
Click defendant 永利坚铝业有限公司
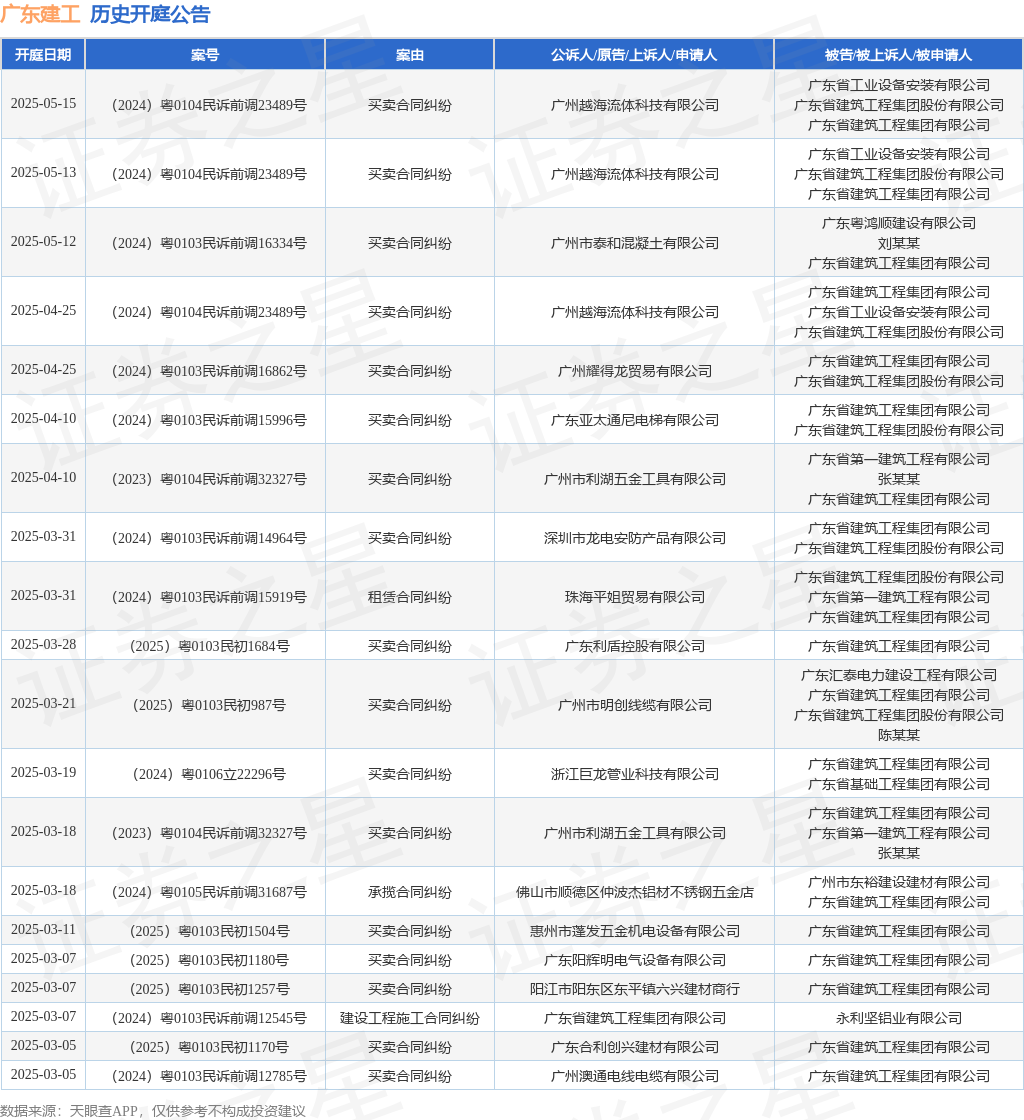click(899, 1019)
